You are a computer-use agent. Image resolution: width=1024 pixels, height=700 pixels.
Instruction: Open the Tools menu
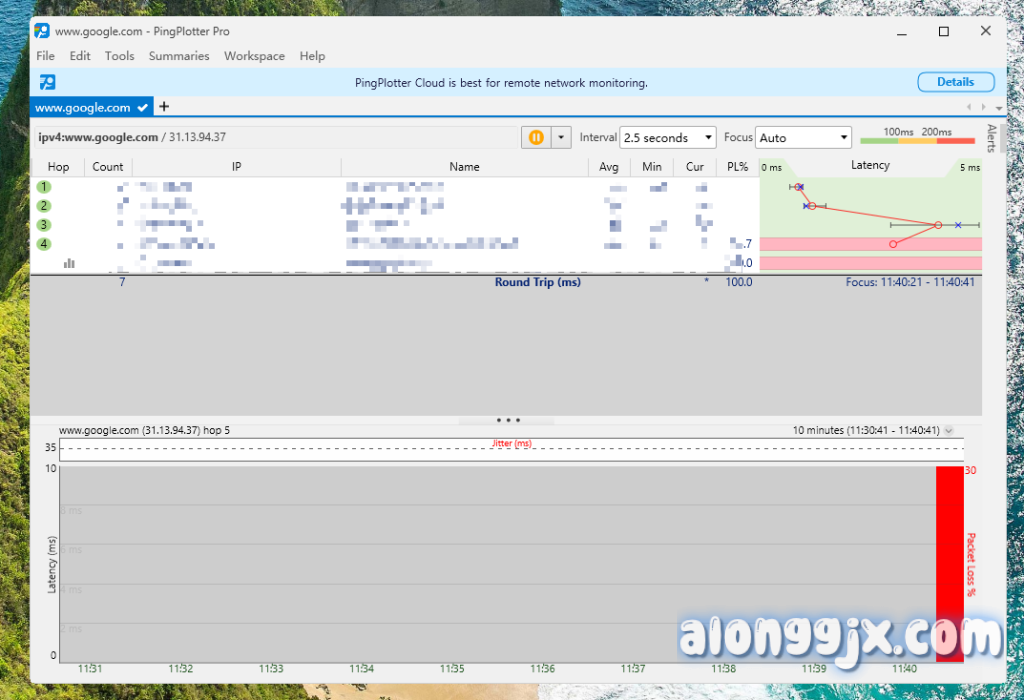pyautogui.click(x=119, y=56)
